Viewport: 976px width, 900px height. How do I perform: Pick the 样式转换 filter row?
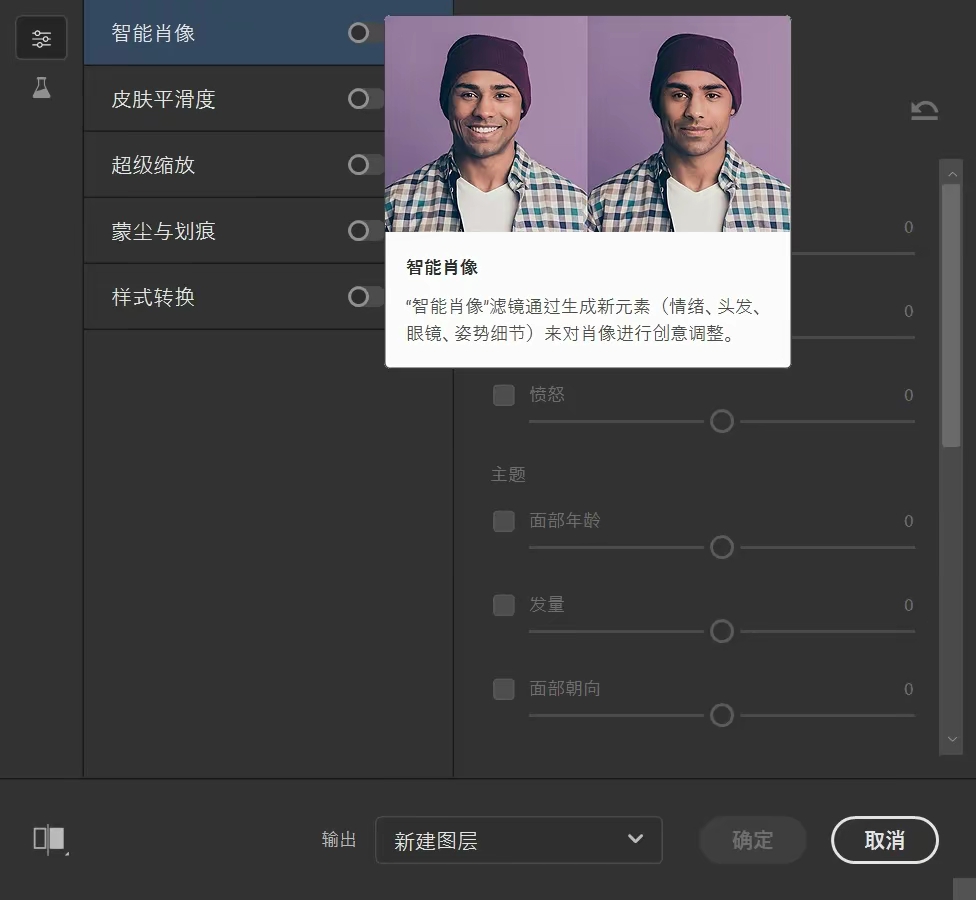(234, 297)
